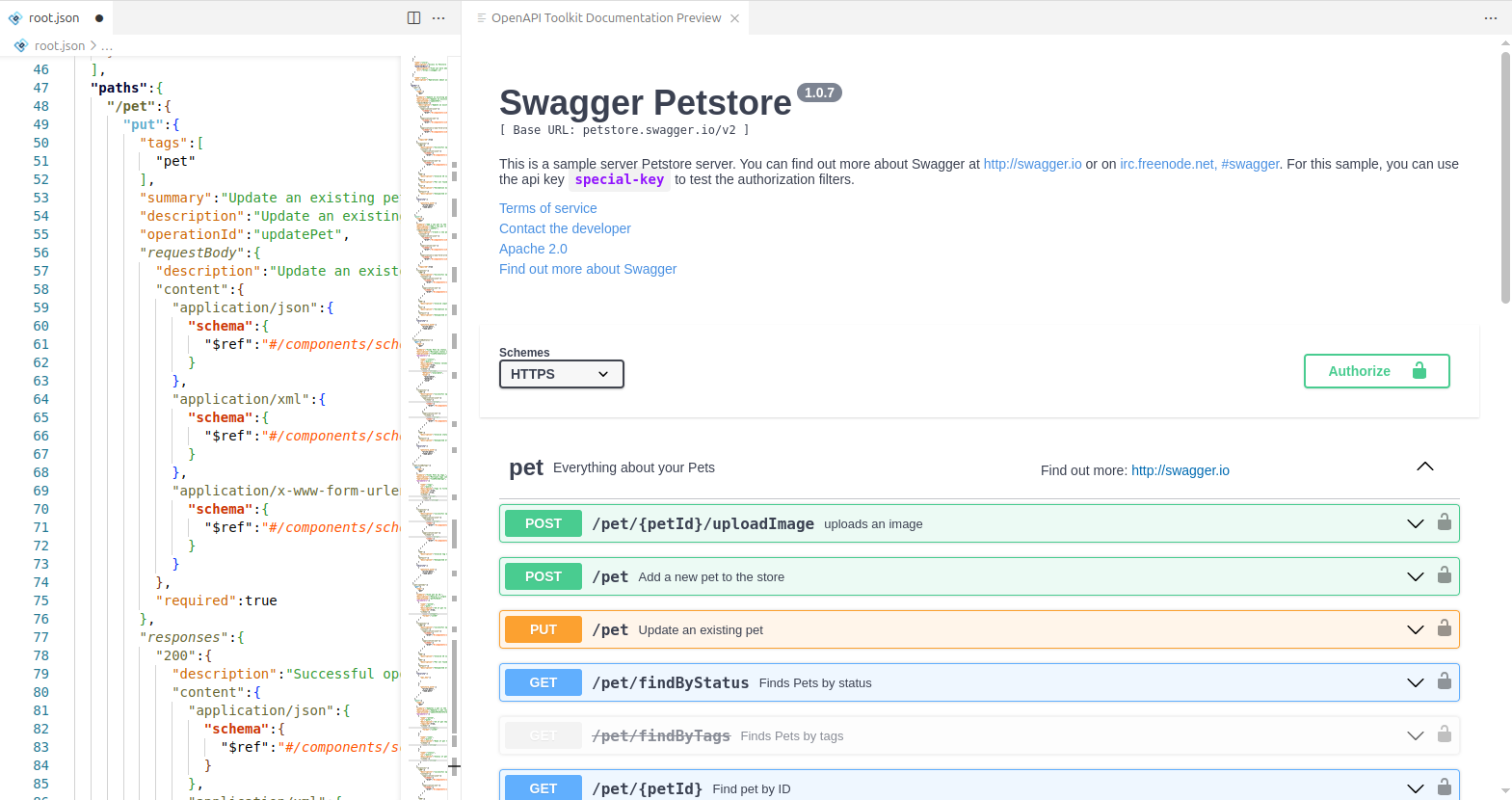Click the "200" response key on line 78
1512x800 pixels.
coord(176,655)
